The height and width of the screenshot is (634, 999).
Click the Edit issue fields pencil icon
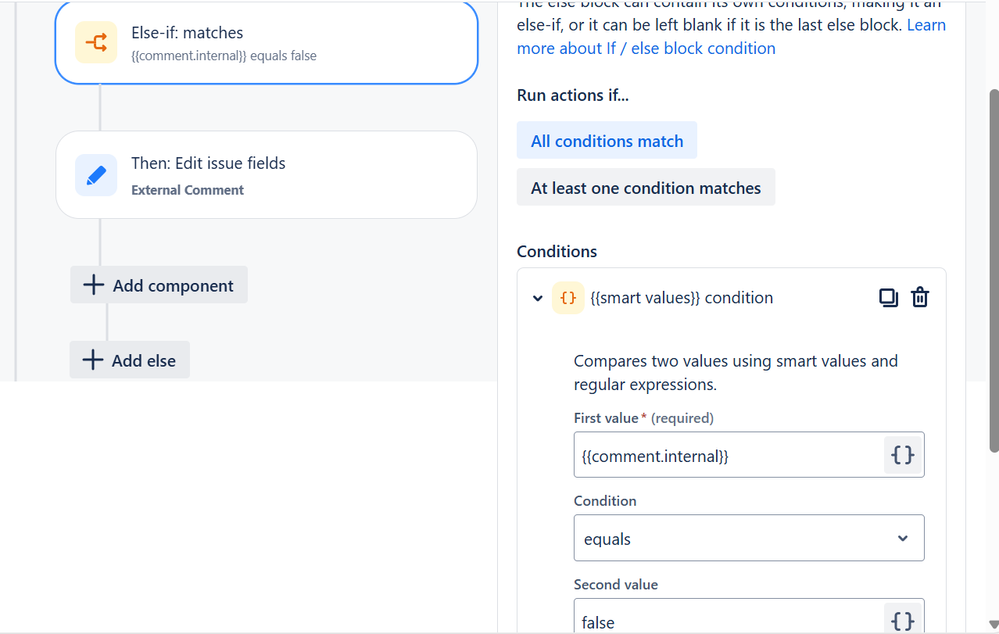96,175
